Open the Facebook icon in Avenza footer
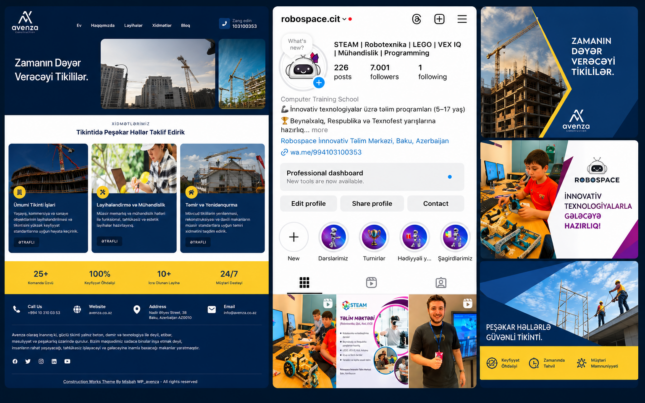This screenshot has width=645, height=403. coord(15,361)
